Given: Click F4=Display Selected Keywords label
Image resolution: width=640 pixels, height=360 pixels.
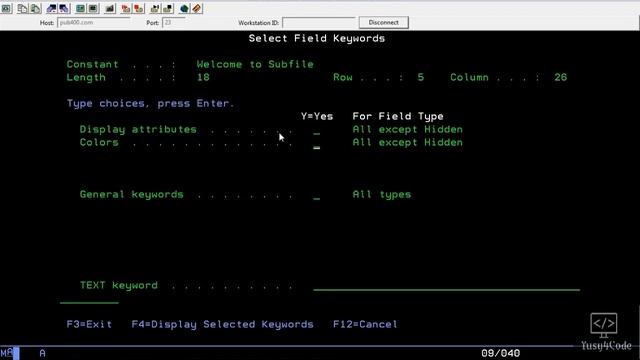Looking at the screenshot, I should 222,324.
